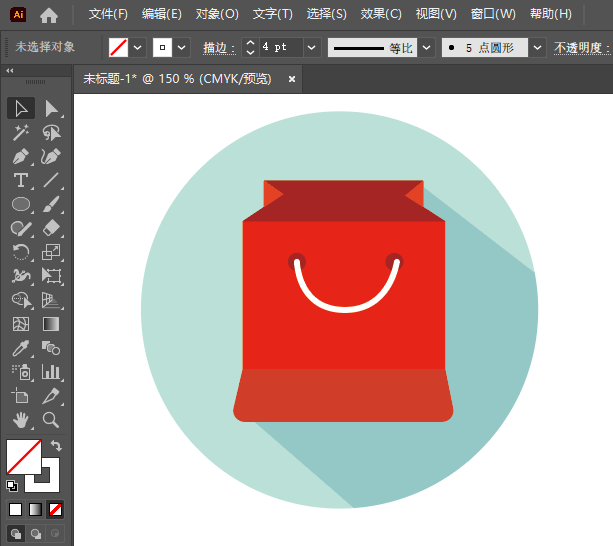Set paint mode to Gradient
This screenshot has height=546, width=613.
coord(36,510)
